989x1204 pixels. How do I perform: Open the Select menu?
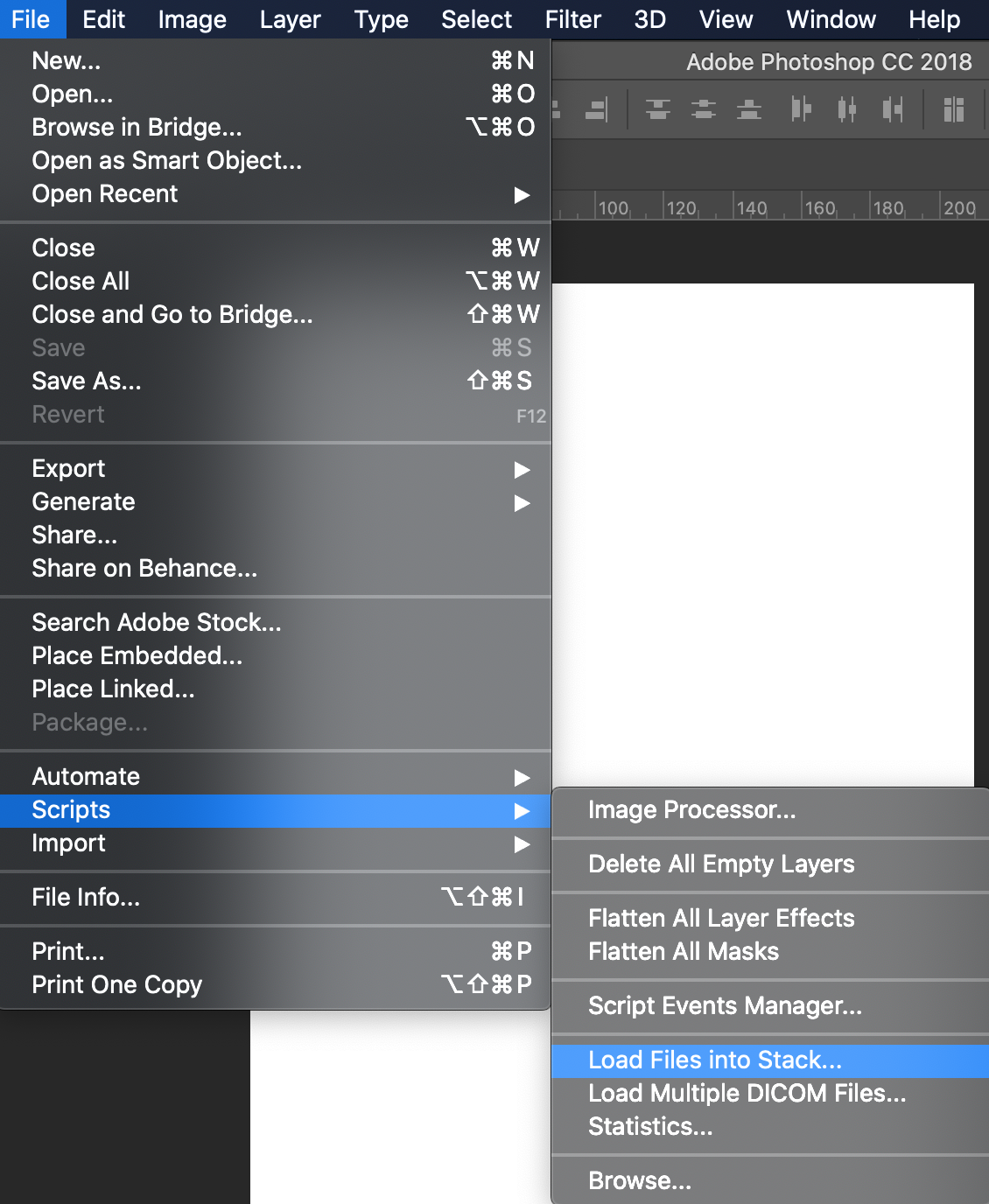point(476,19)
